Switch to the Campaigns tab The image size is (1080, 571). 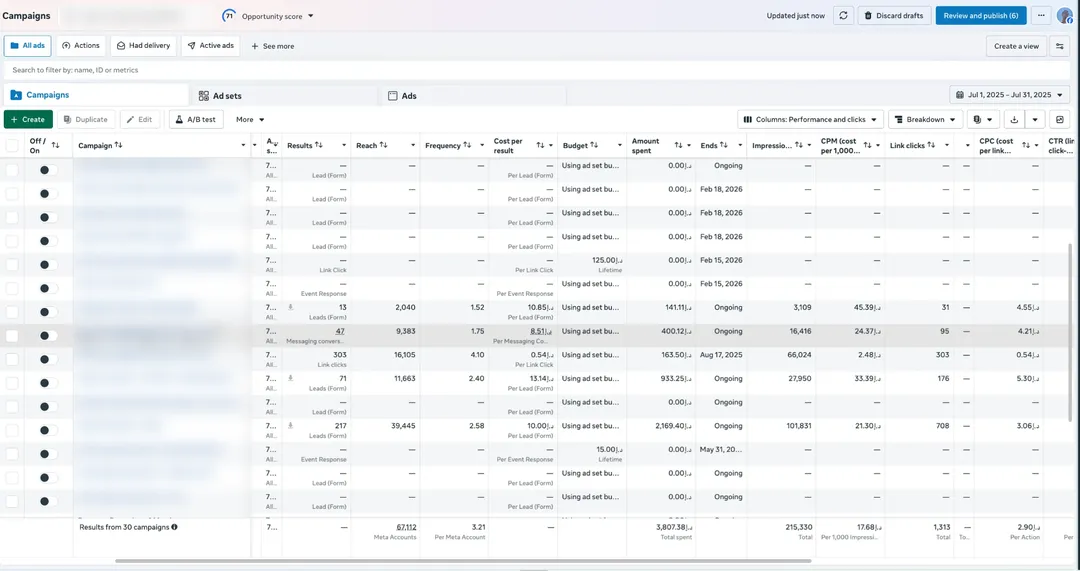click(96, 95)
